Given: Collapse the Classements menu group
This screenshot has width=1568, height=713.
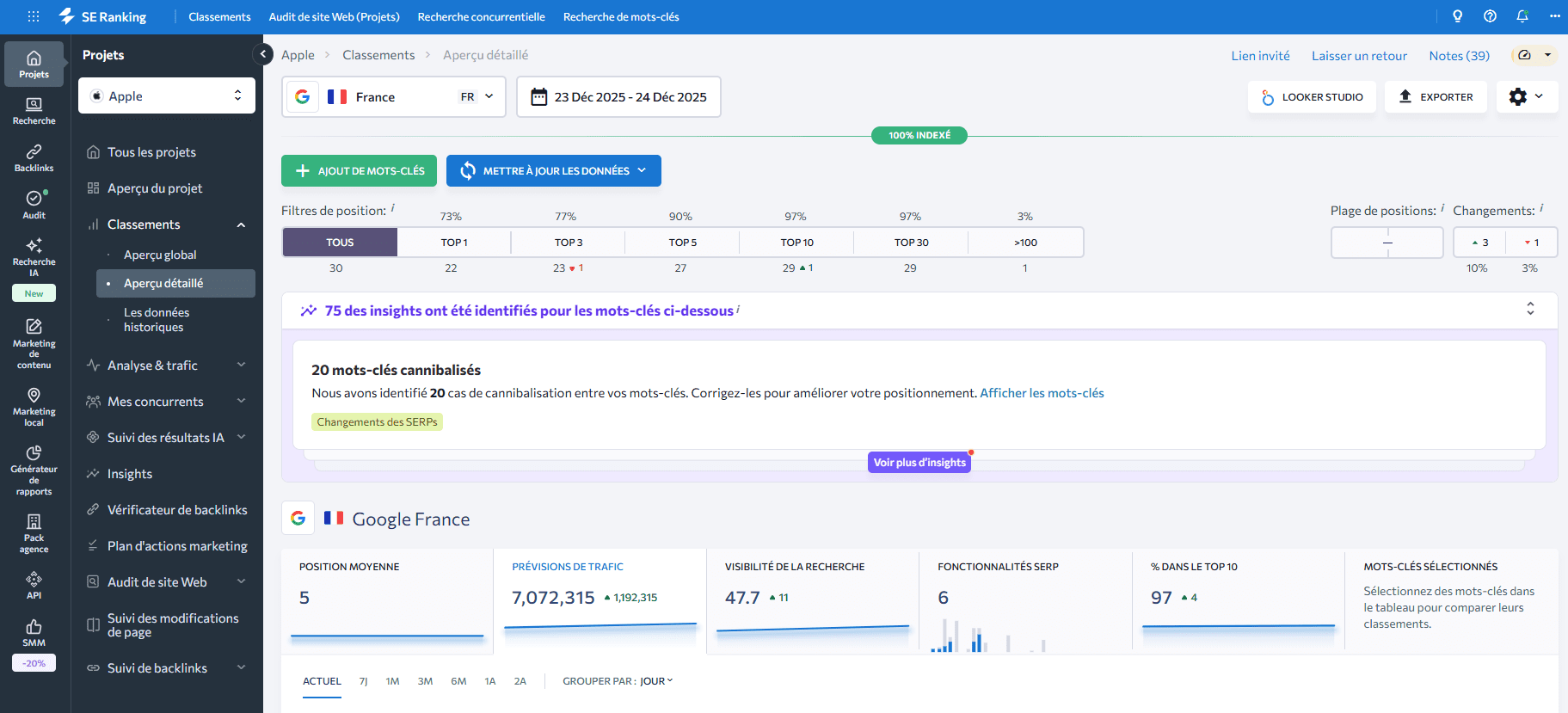Looking at the screenshot, I should pos(242,224).
